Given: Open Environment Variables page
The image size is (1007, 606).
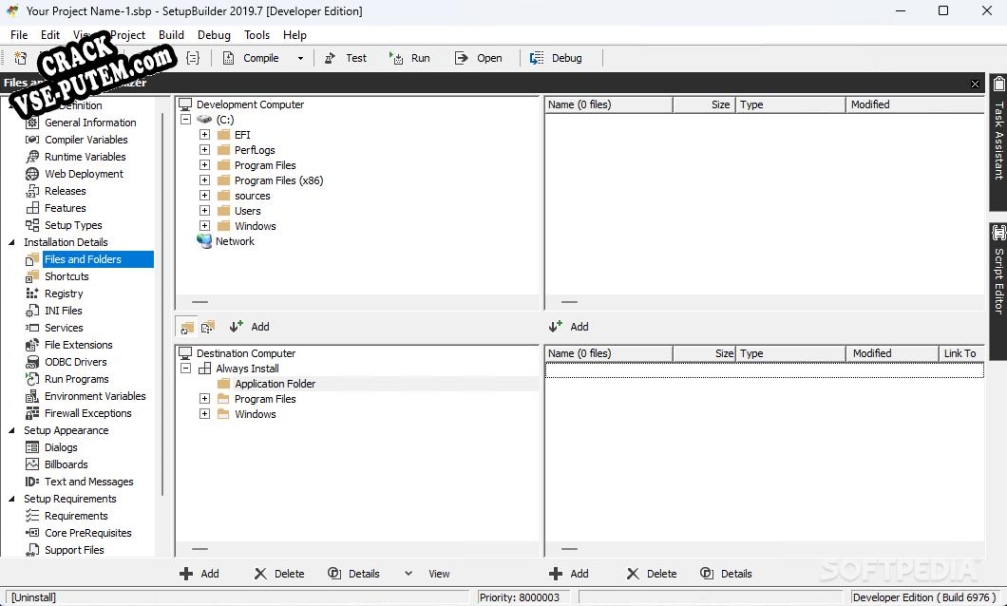Looking at the screenshot, I should click(x=95, y=396).
